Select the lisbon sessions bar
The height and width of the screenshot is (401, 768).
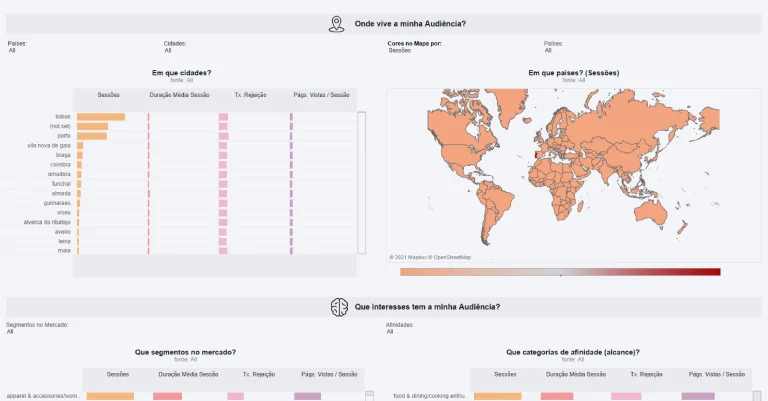(x=101, y=117)
